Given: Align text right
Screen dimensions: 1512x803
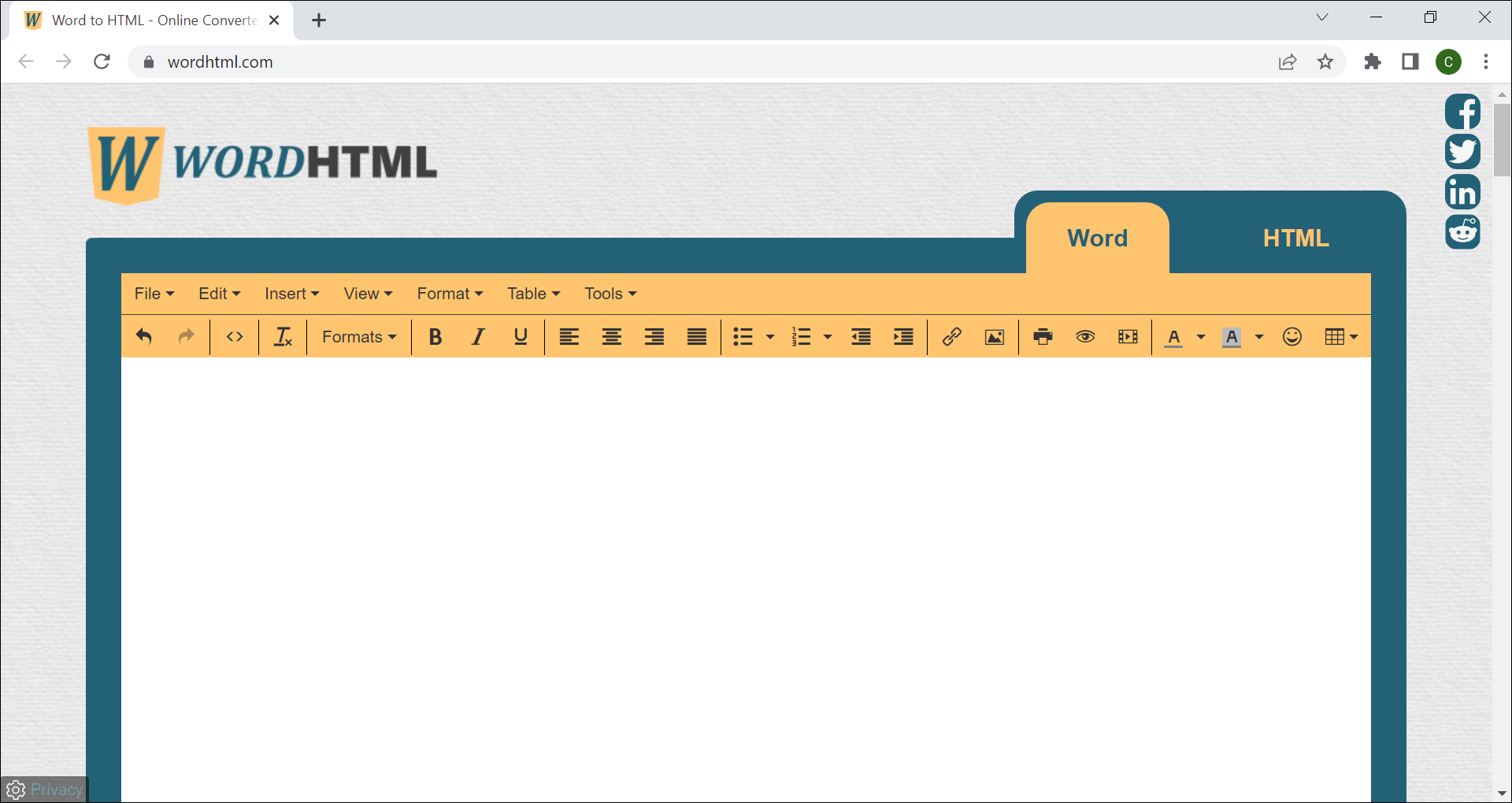Looking at the screenshot, I should point(654,337).
